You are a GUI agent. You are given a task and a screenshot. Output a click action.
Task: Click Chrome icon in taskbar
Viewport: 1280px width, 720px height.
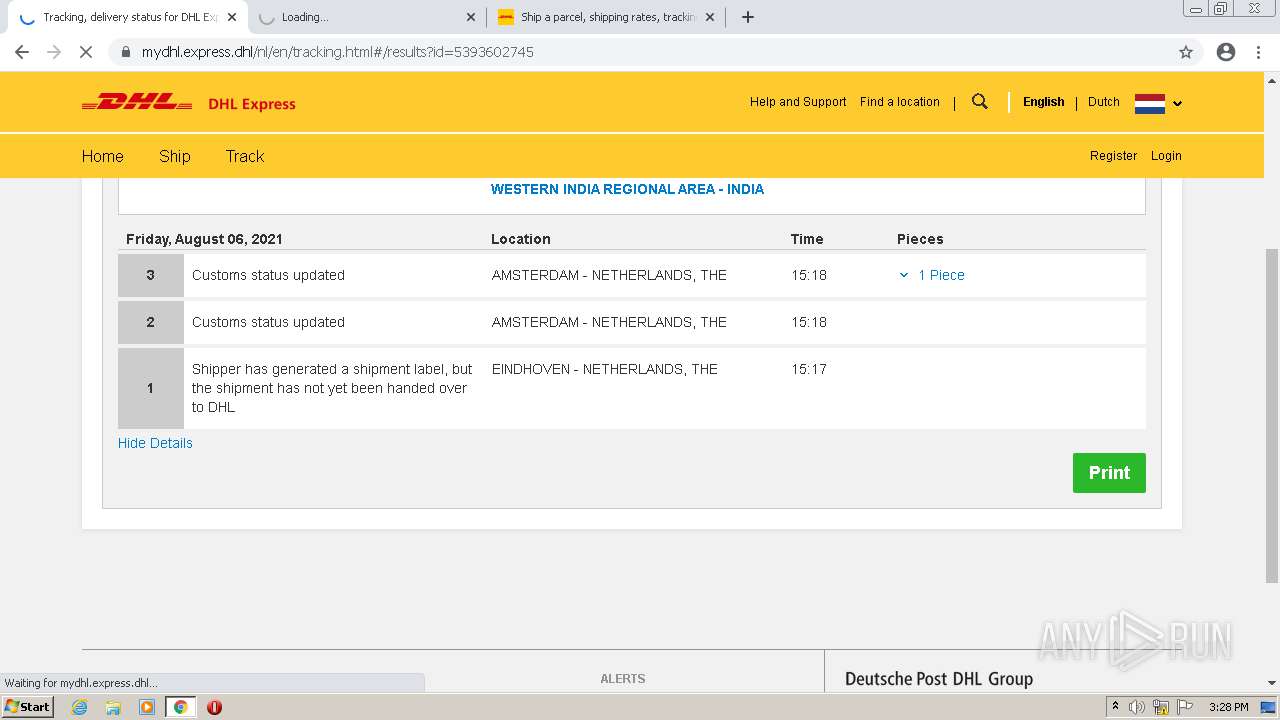click(x=180, y=707)
